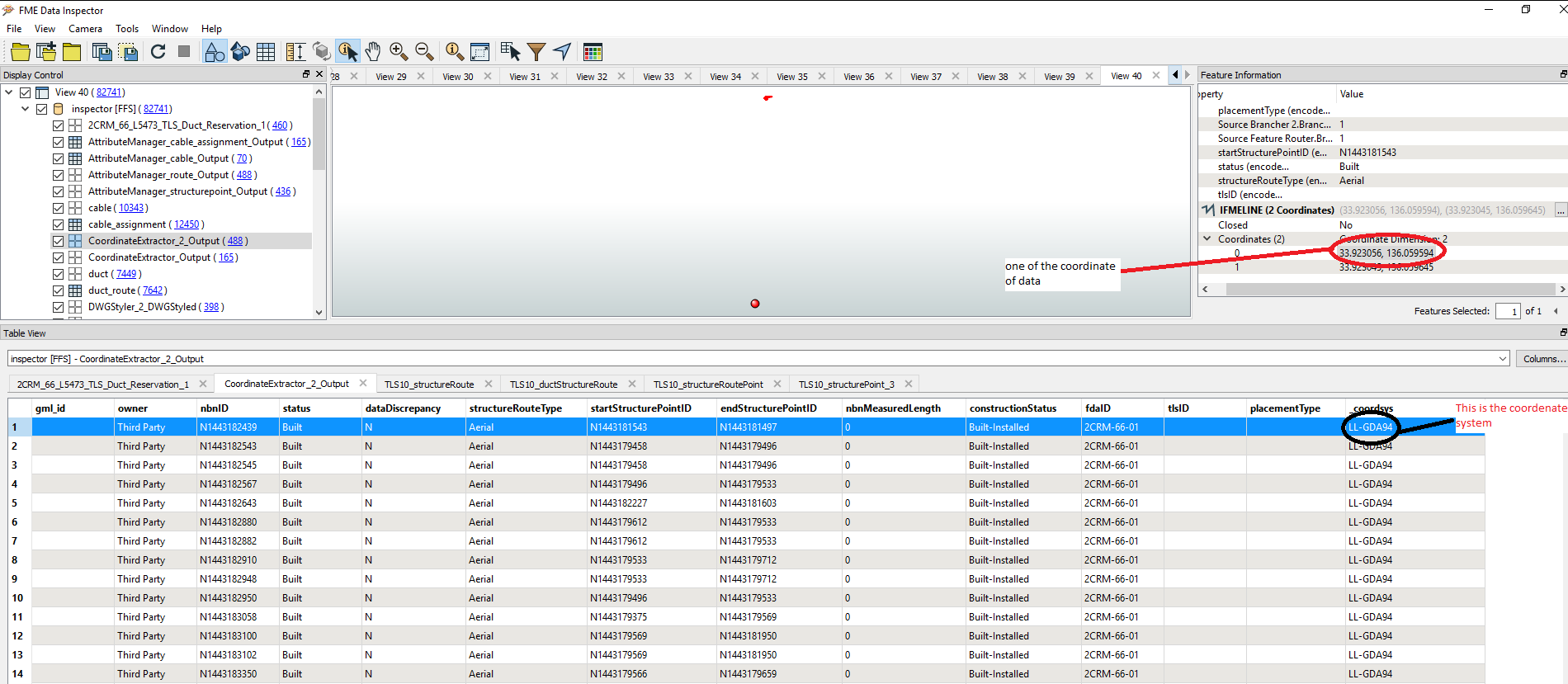Add dataset with the folder-plus icon

click(x=46, y=52)
